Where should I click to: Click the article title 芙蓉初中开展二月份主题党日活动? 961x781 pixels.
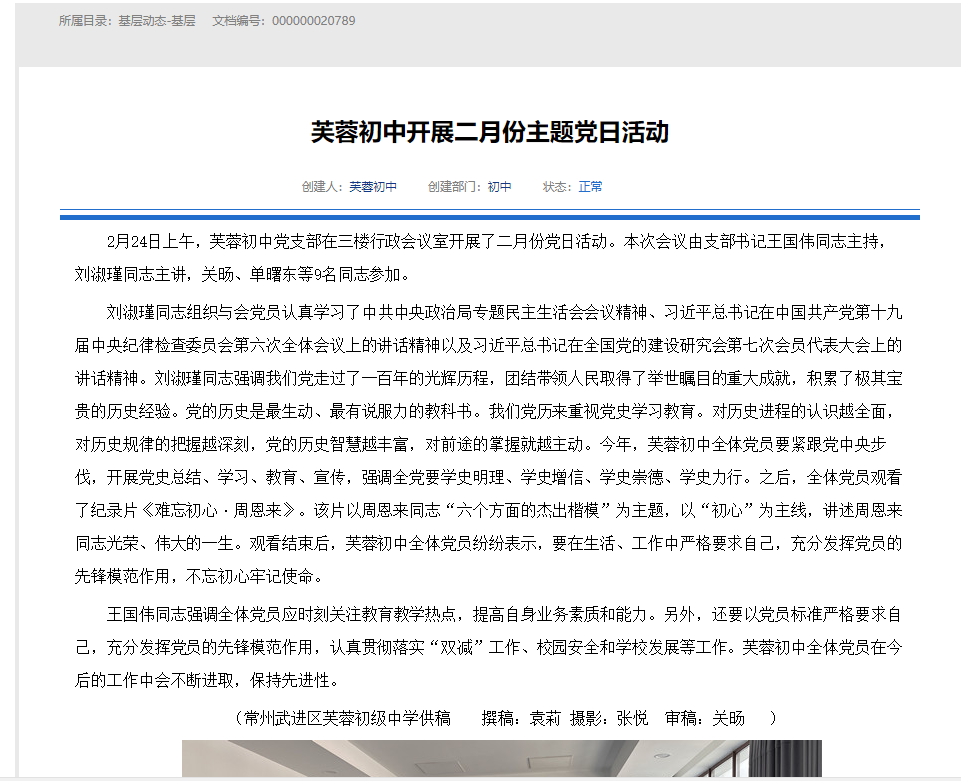490,132
